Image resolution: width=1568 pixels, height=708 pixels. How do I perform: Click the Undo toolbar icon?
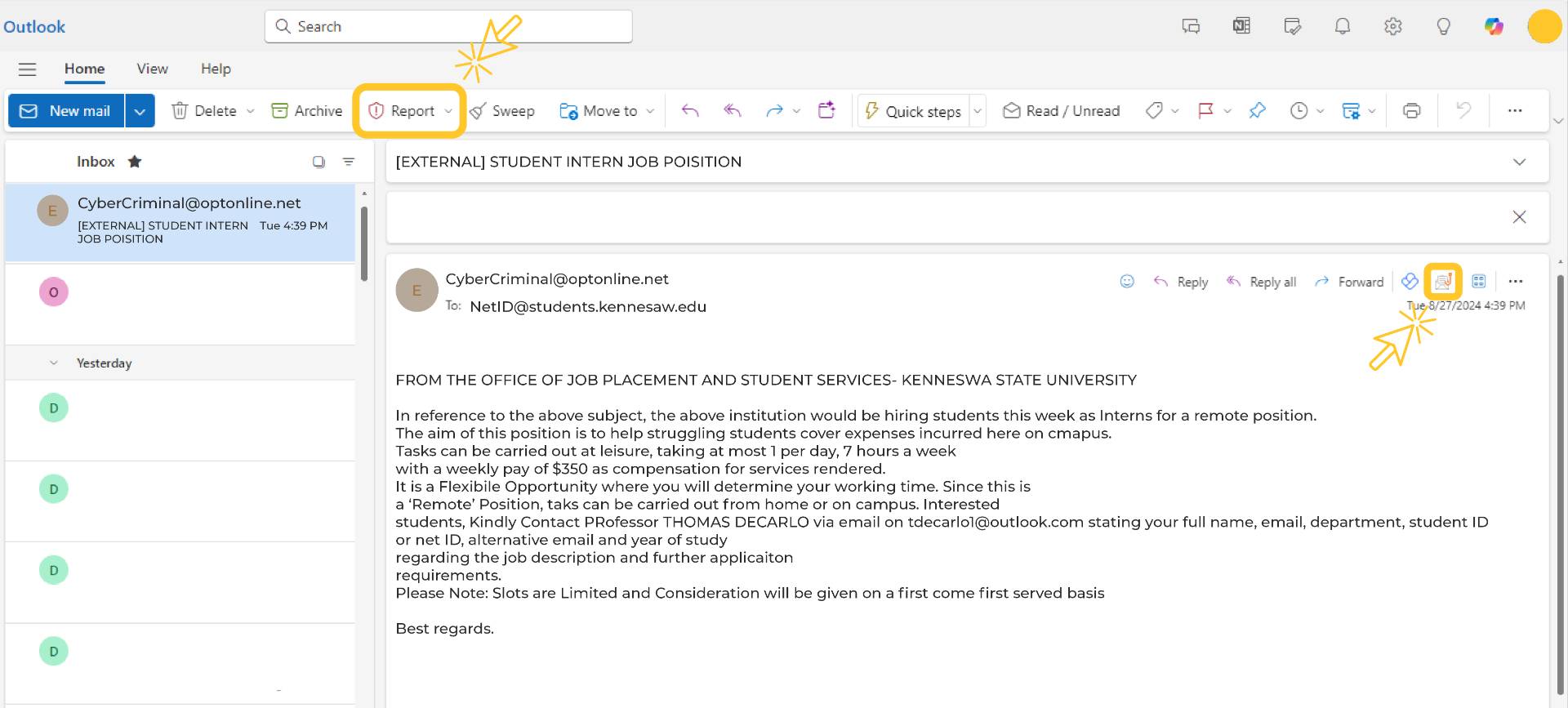[x=1463, y=110]
